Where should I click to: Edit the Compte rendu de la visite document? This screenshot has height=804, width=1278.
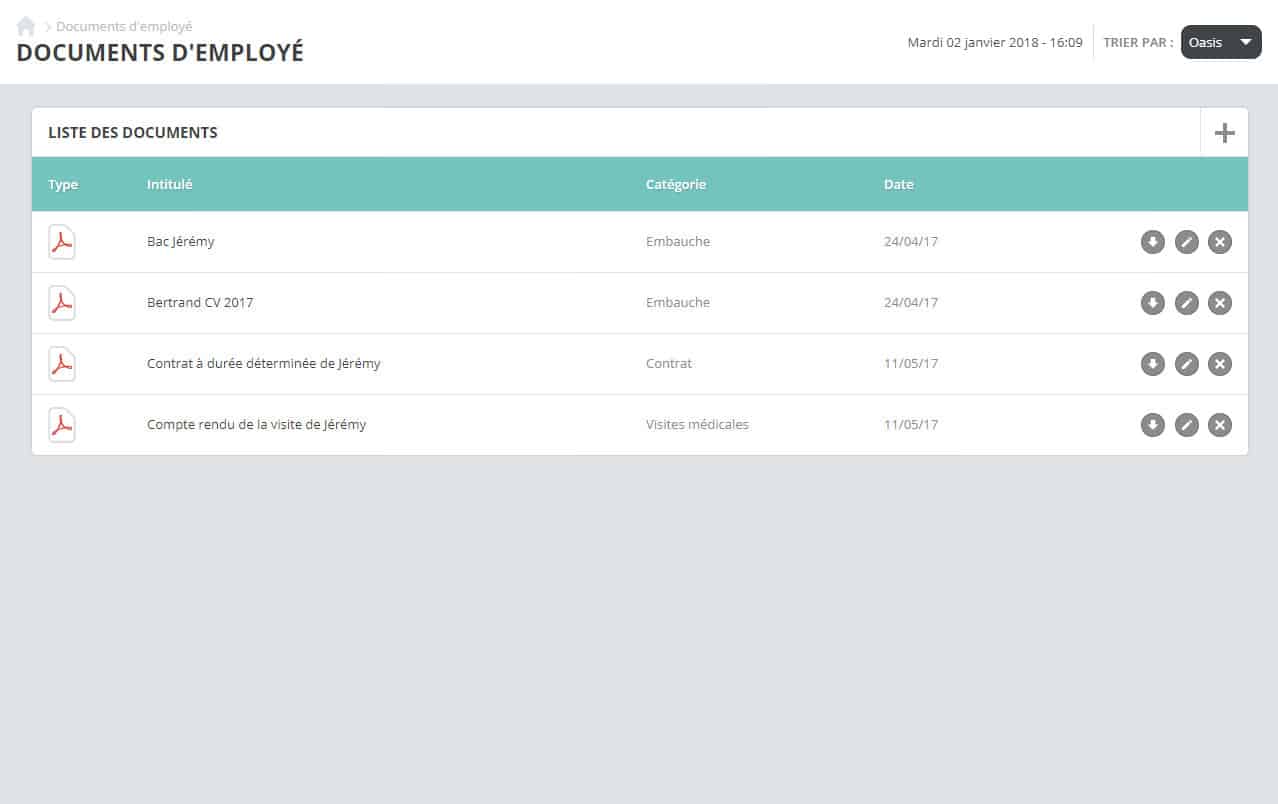tap(1186, 425)
